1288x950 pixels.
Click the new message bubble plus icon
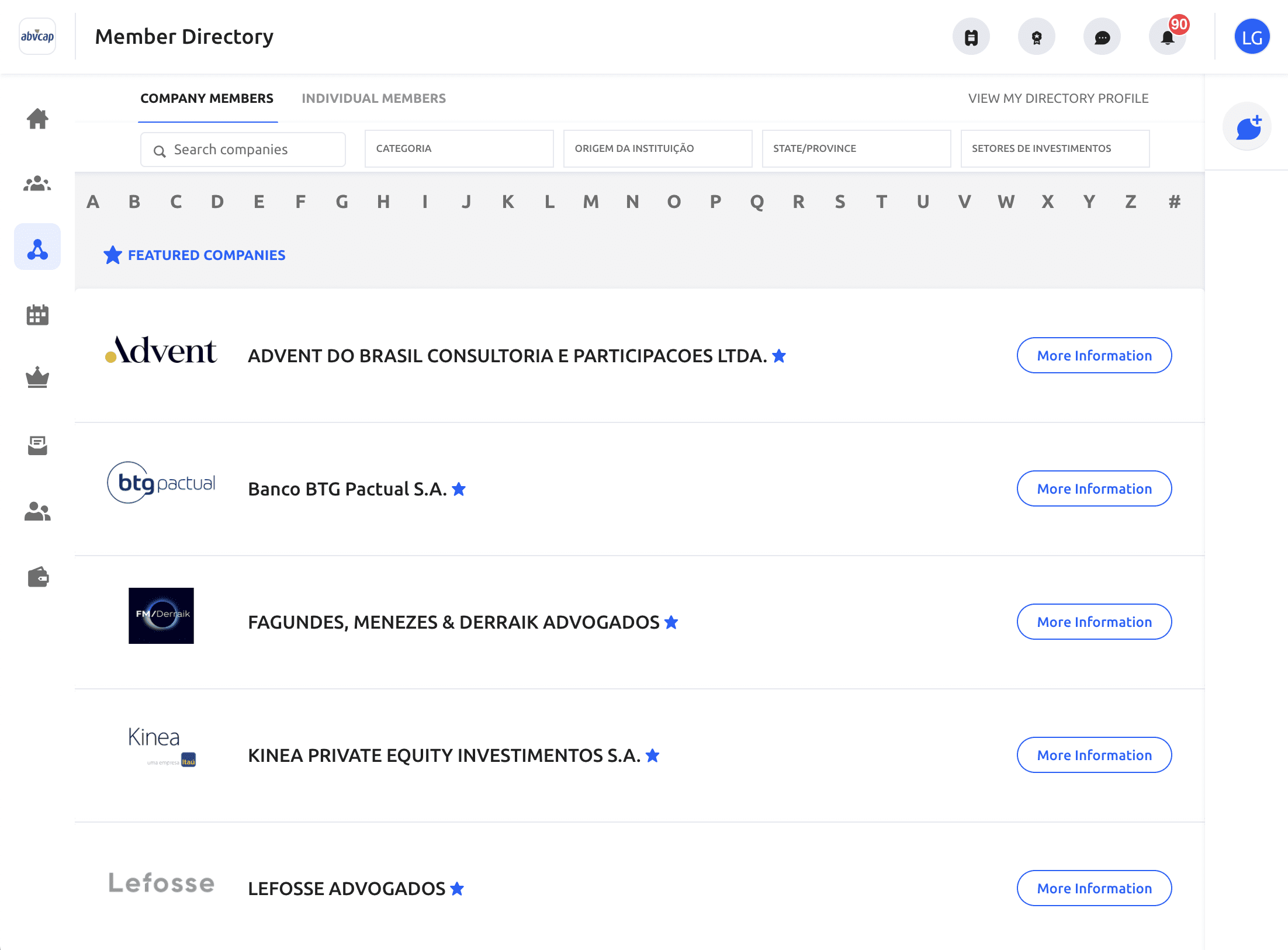1247,127
